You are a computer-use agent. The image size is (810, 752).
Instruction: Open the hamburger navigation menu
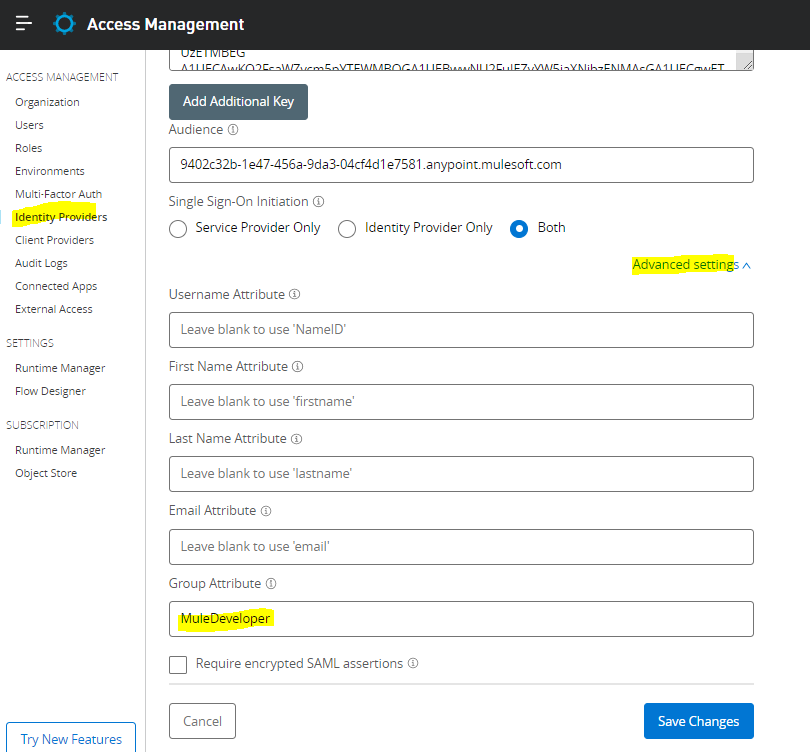pyautogui.click(x=24, y=23)
